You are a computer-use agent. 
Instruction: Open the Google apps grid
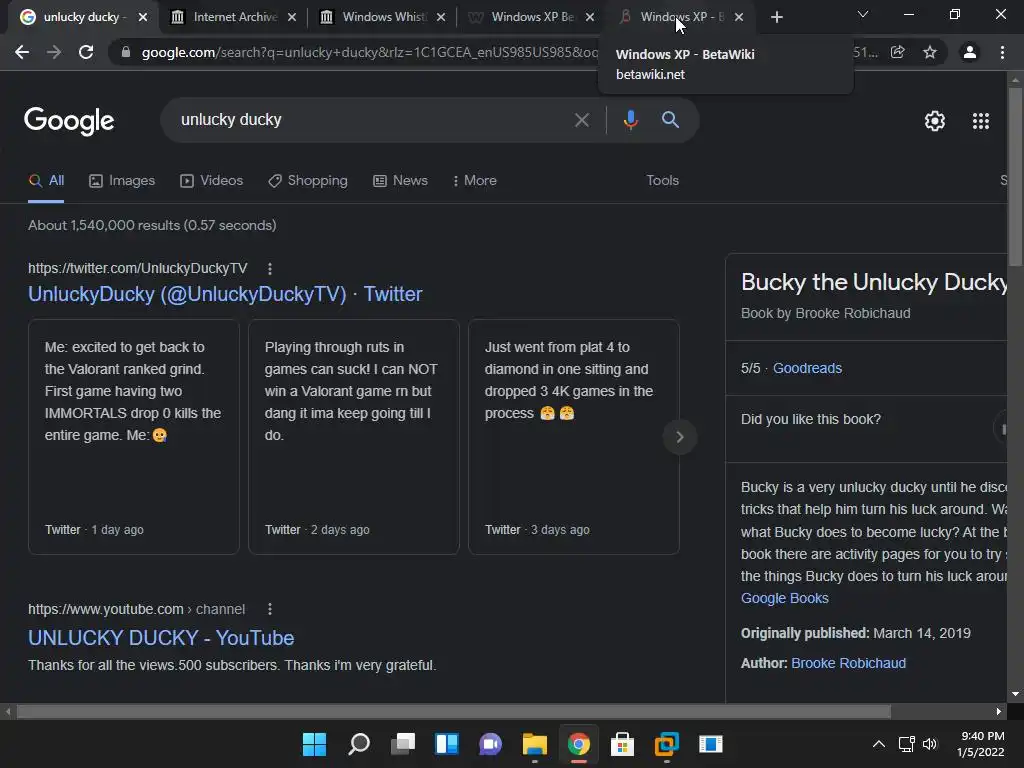981,121
